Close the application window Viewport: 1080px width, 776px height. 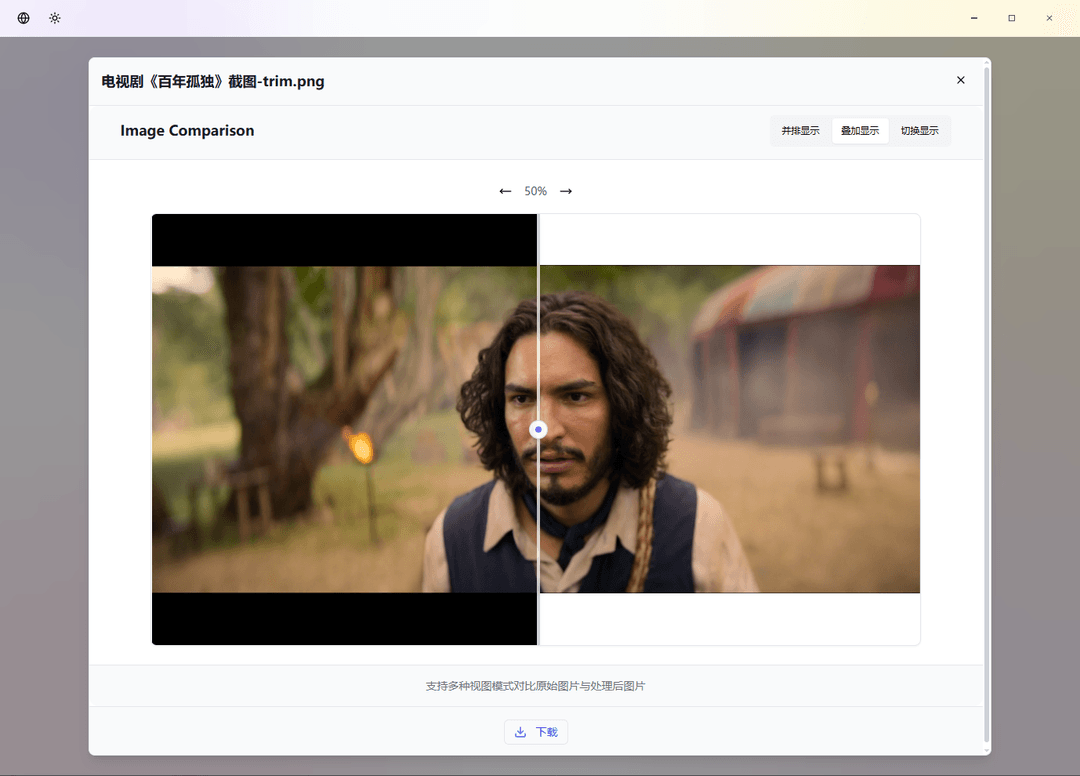(1049, 18)
